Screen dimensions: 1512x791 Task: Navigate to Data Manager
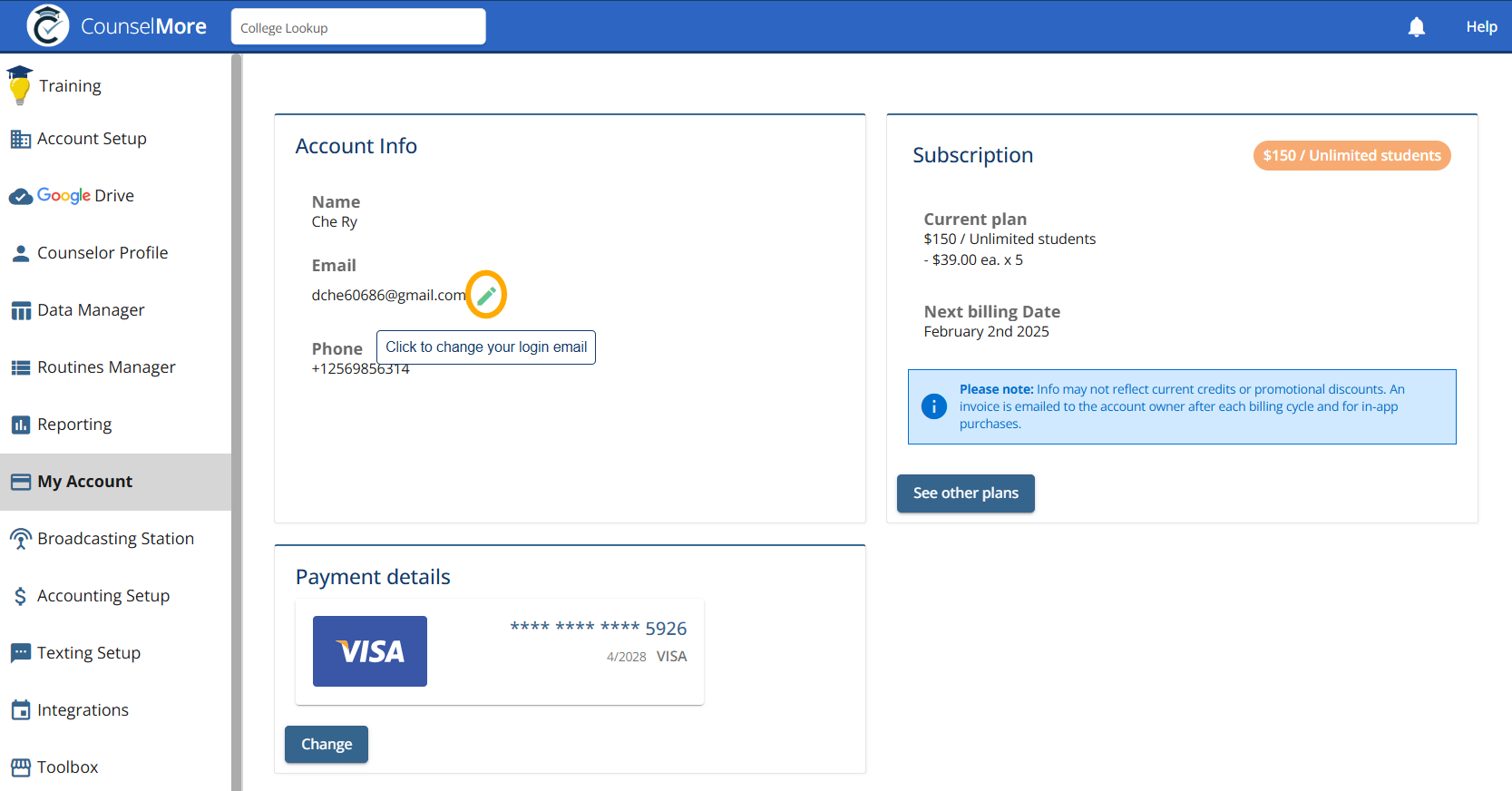[x=115, y=310]
